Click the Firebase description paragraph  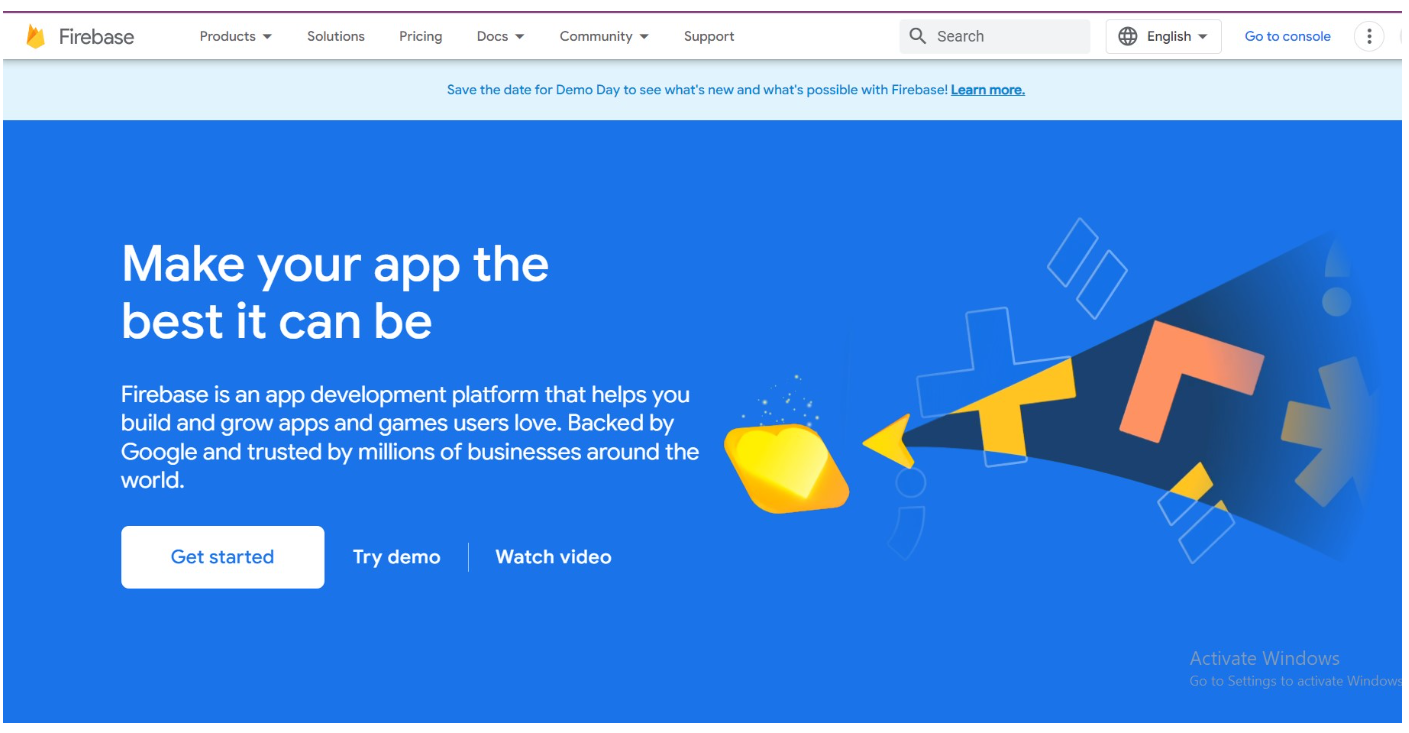(x=410, y=437)
